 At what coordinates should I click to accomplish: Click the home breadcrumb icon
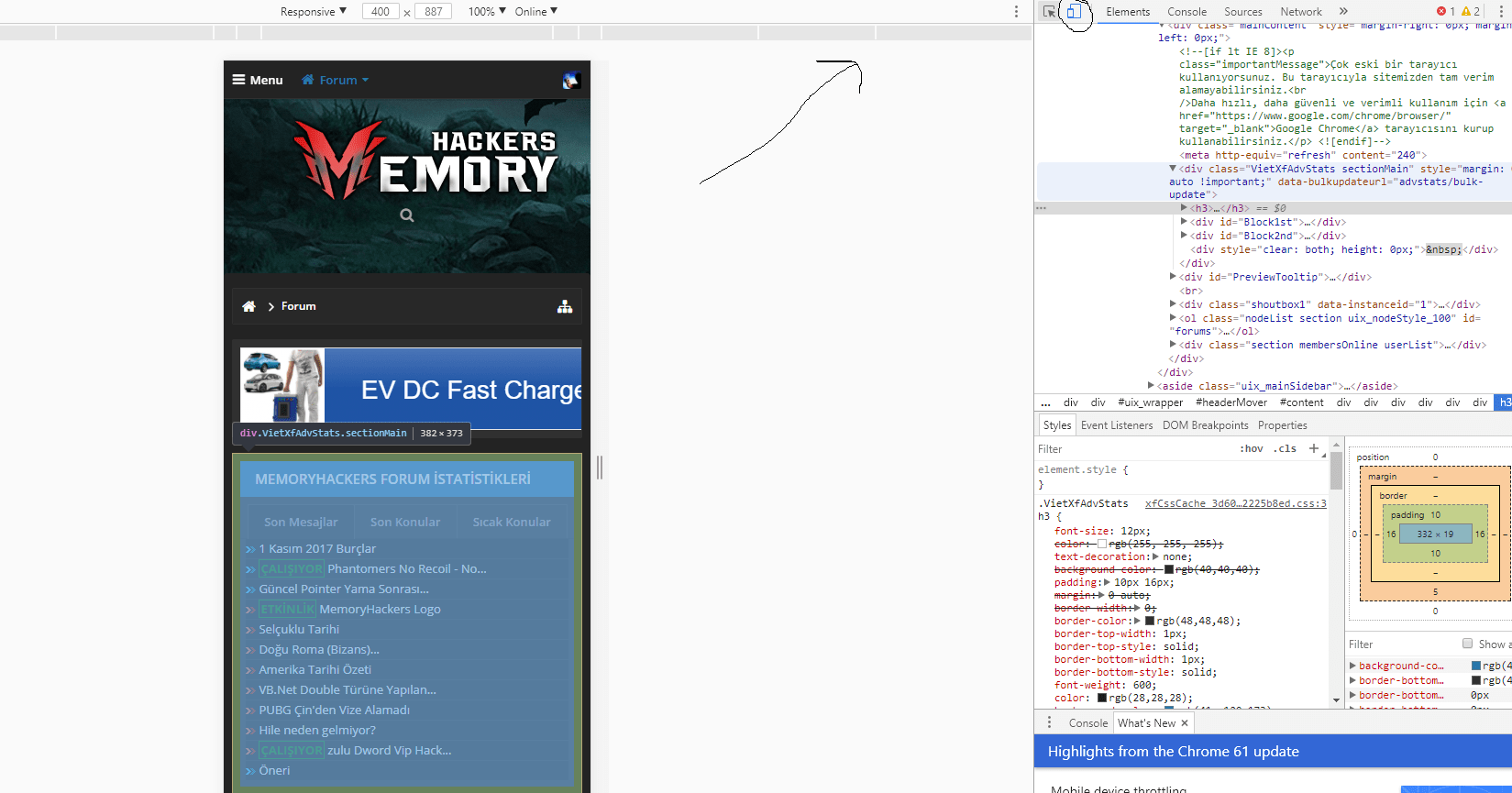click(248, 306)
